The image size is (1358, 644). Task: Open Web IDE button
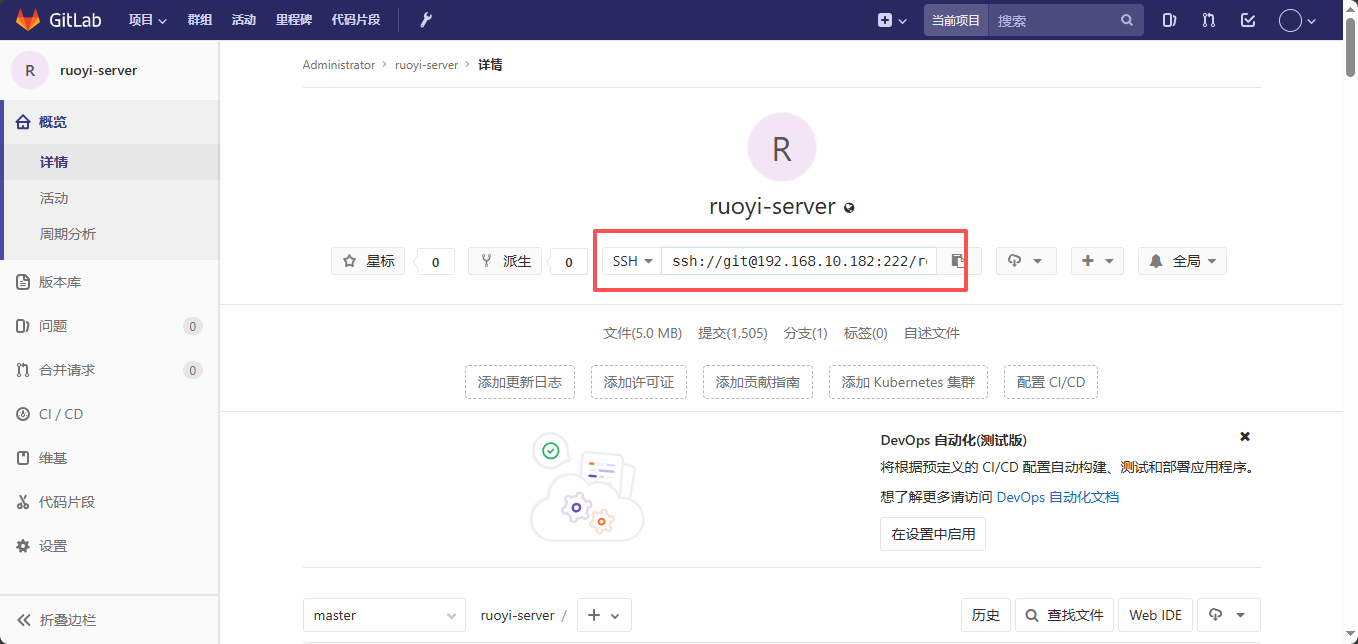(1155, 615)
